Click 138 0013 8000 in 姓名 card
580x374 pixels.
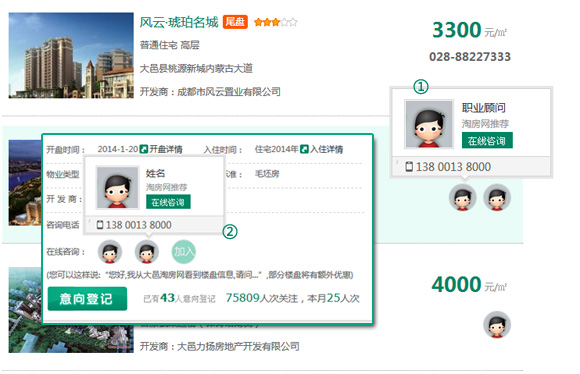point(139,225)
